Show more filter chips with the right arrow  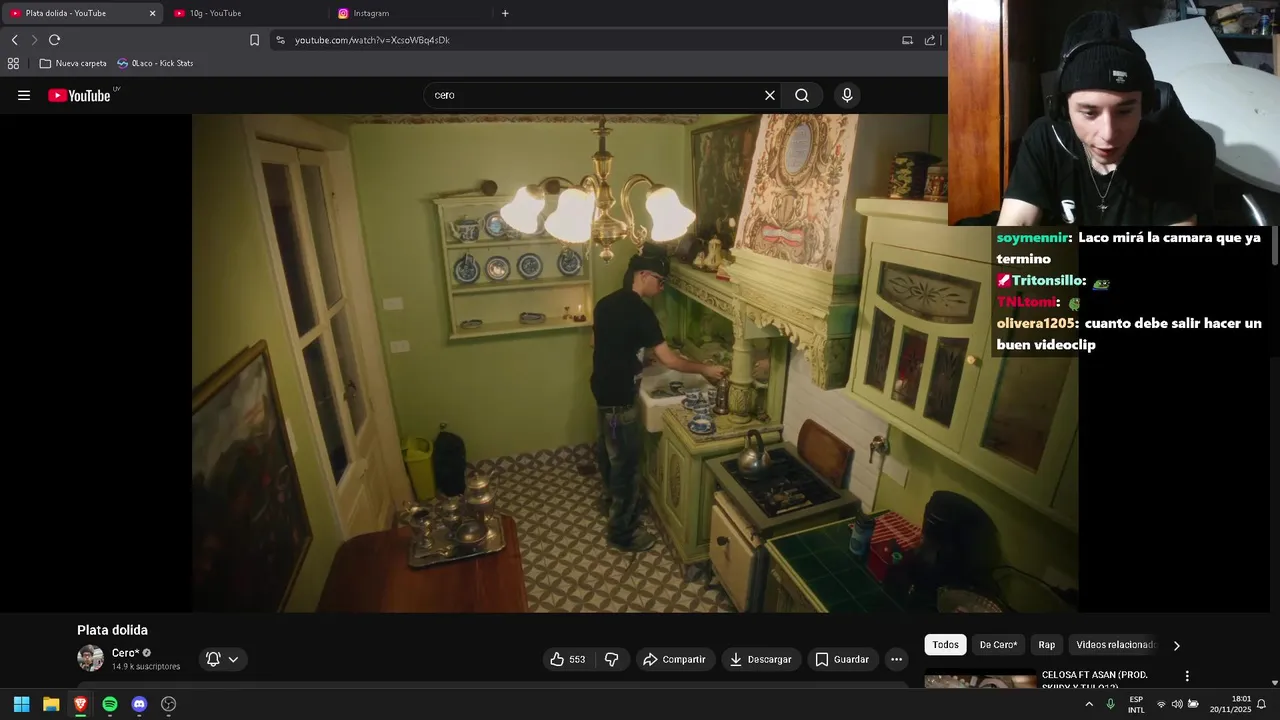click(1176, 646)
